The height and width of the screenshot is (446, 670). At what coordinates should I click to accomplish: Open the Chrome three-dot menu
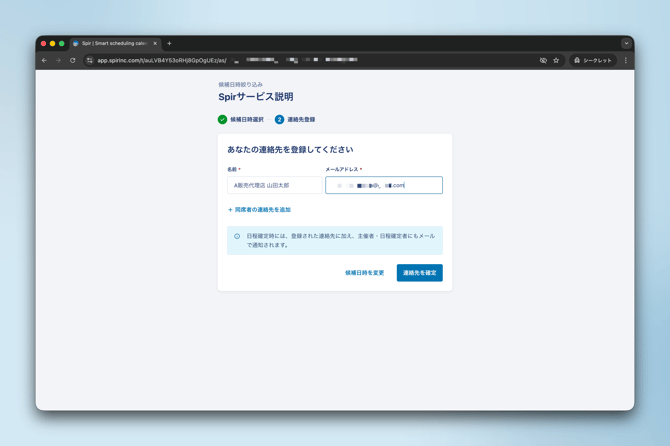pyautogui.click(x=626, y=60)
